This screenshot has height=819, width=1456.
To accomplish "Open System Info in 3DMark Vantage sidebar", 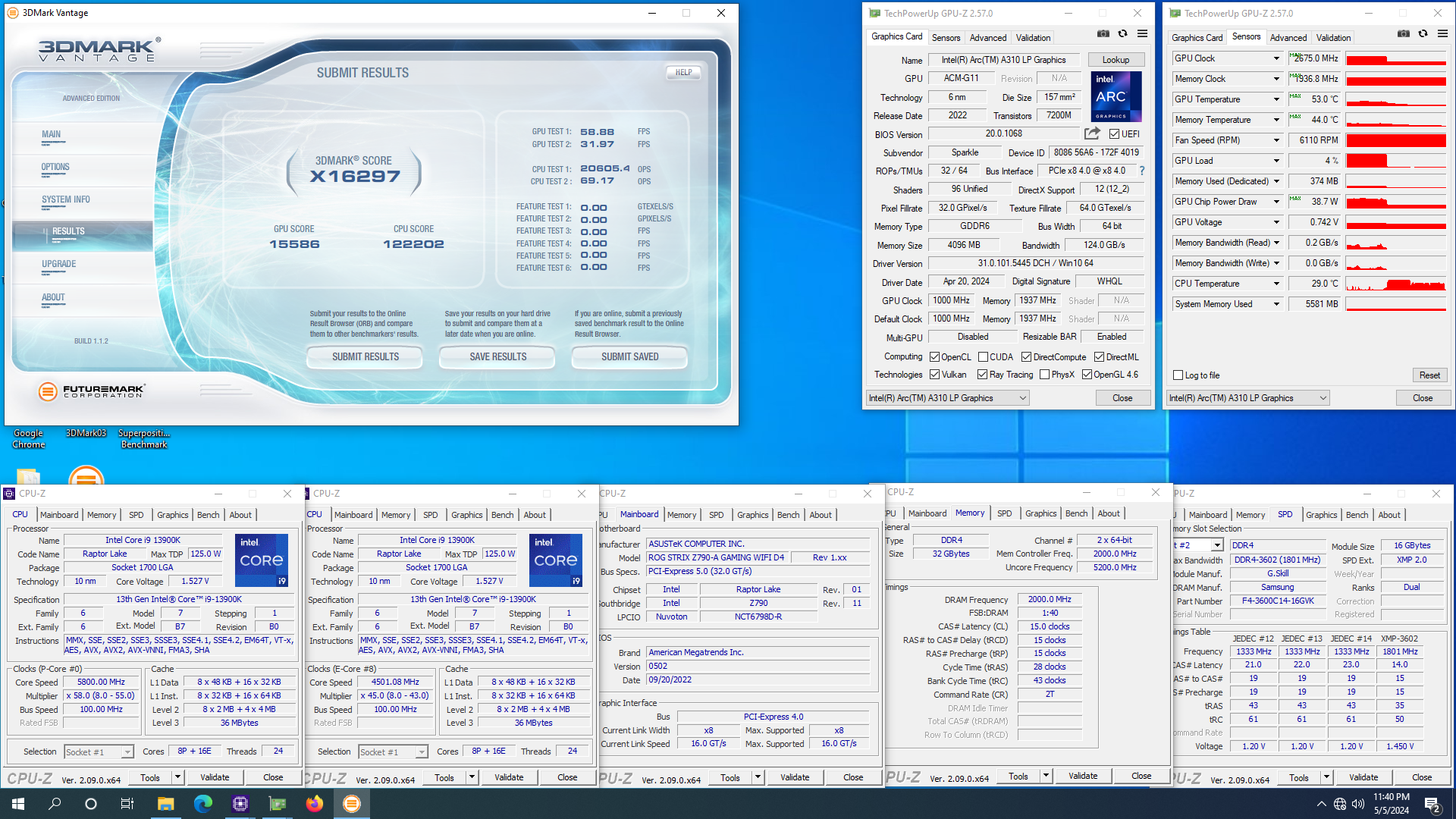I will click(x=66, y=199).
